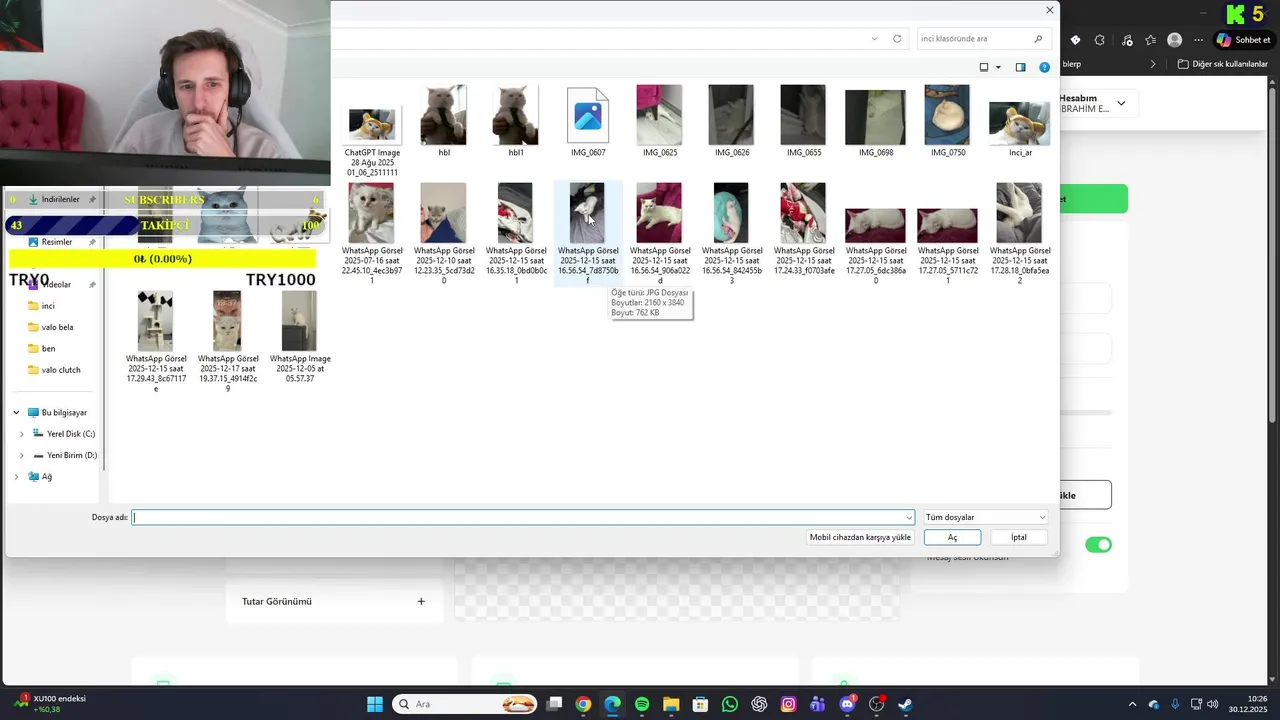Expand Bu bilgisayar tree node

point(16,413)
